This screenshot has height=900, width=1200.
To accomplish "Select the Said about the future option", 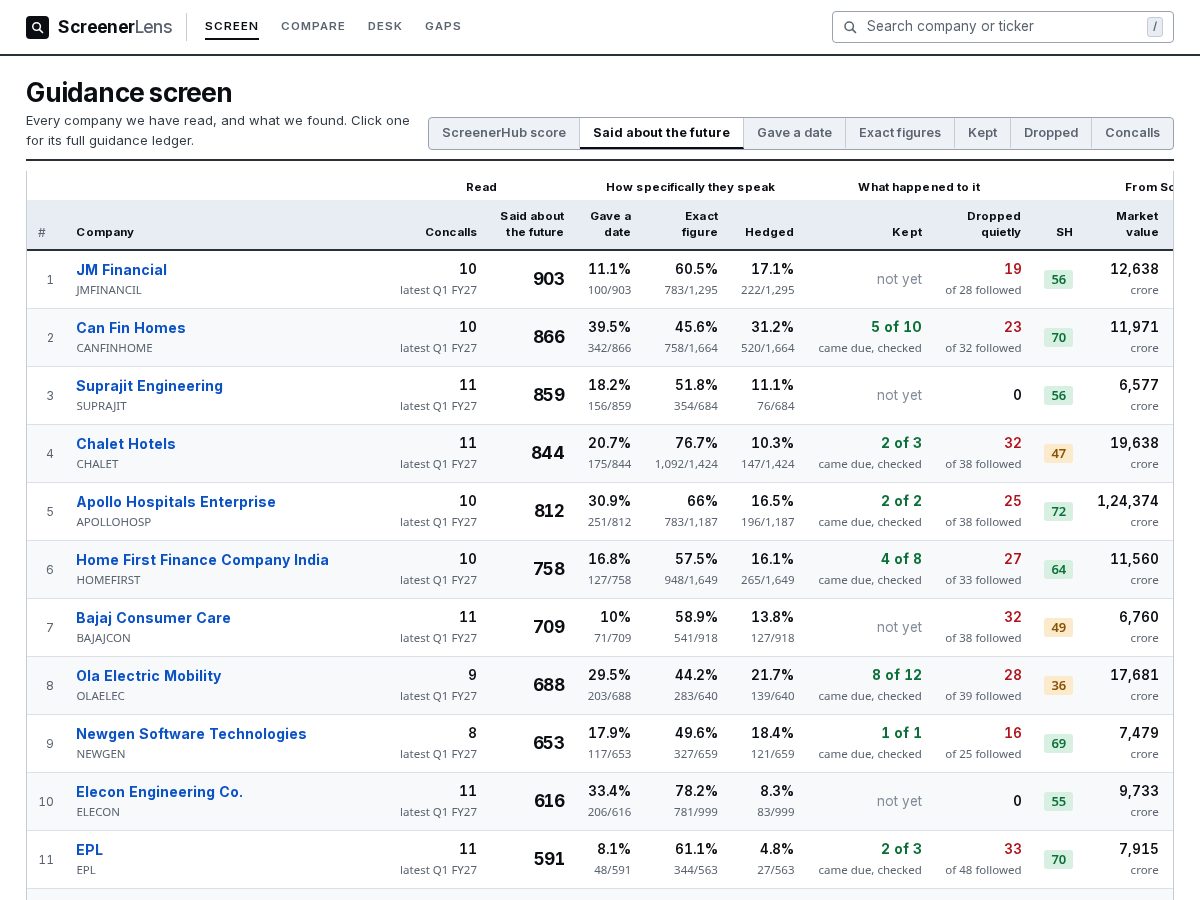I will click(x=661, y=133).
